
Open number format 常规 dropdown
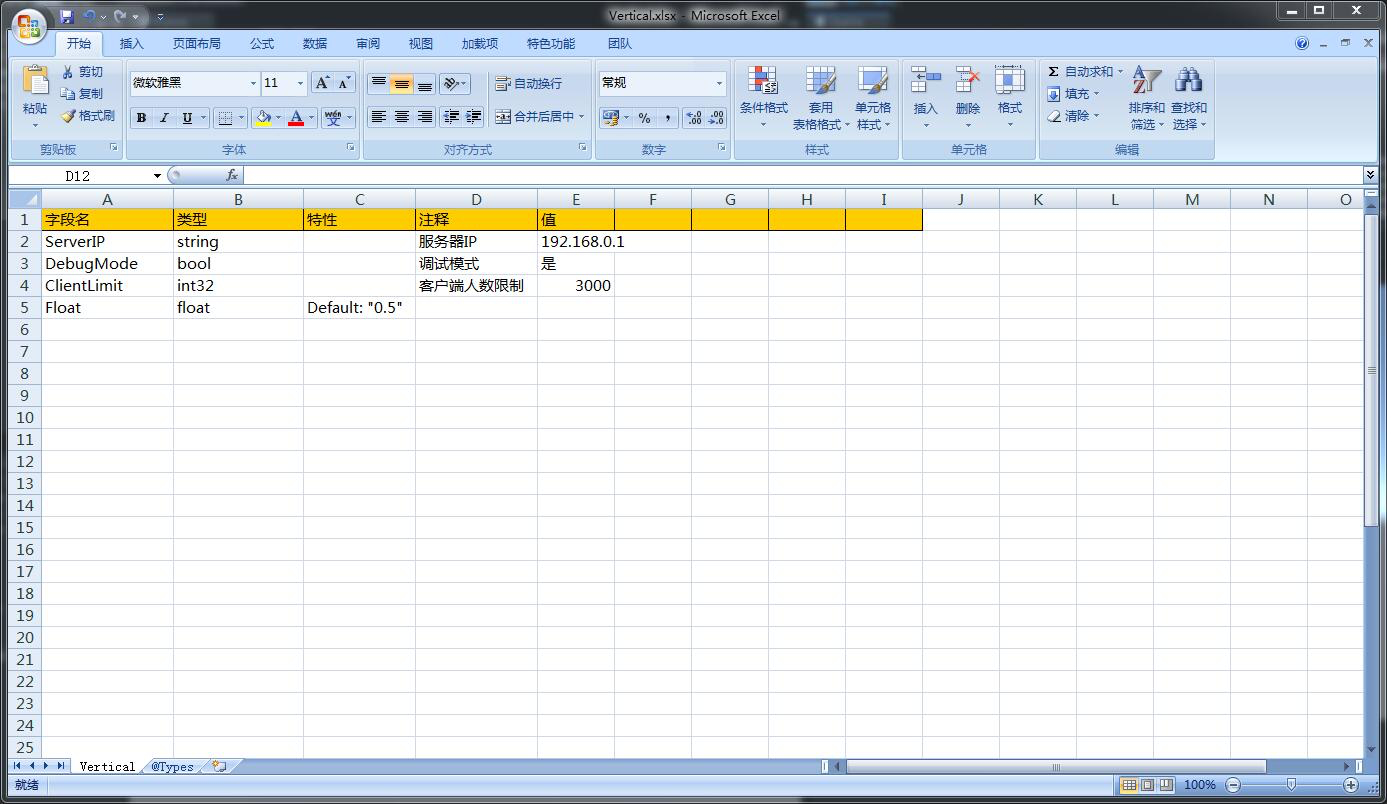coord(719,83)
